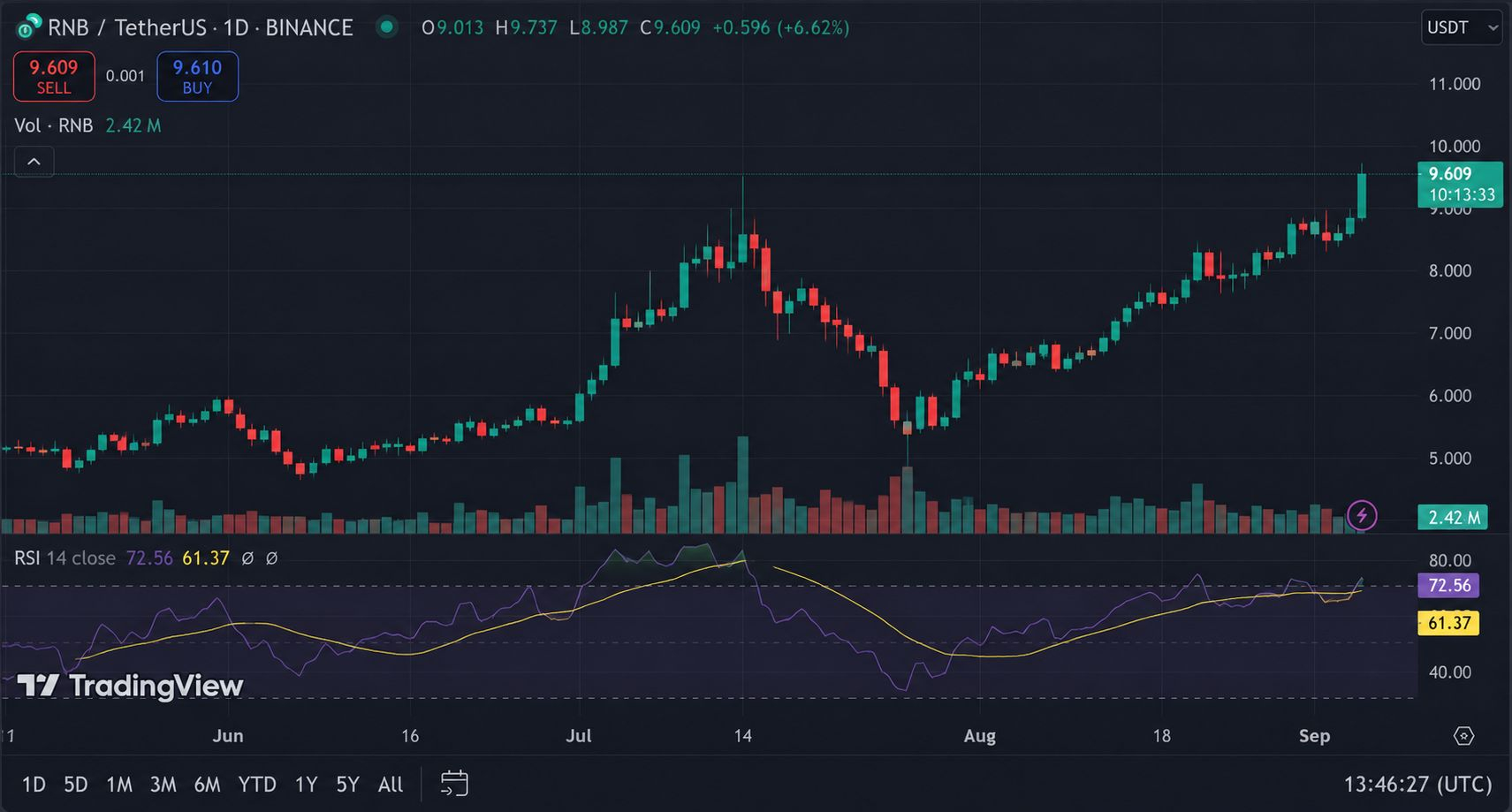Viewport: 1512px width, 812px height.
Task: Select the 1Y time range
Action: (306, 785)
